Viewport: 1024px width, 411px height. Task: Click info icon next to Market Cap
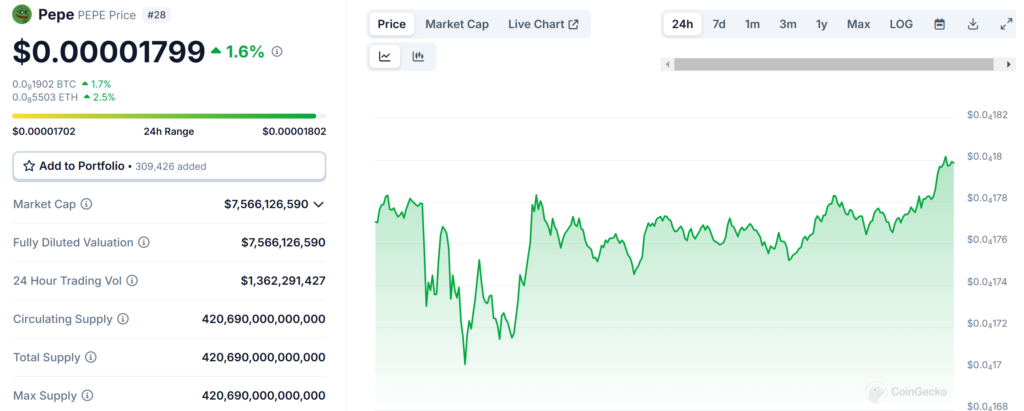pyautogui.click(x=86, y=204)
